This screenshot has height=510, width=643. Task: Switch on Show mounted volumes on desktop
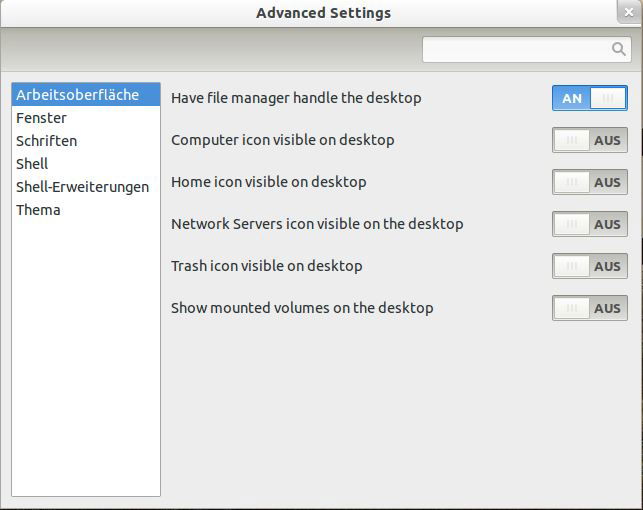click(590, 308)
